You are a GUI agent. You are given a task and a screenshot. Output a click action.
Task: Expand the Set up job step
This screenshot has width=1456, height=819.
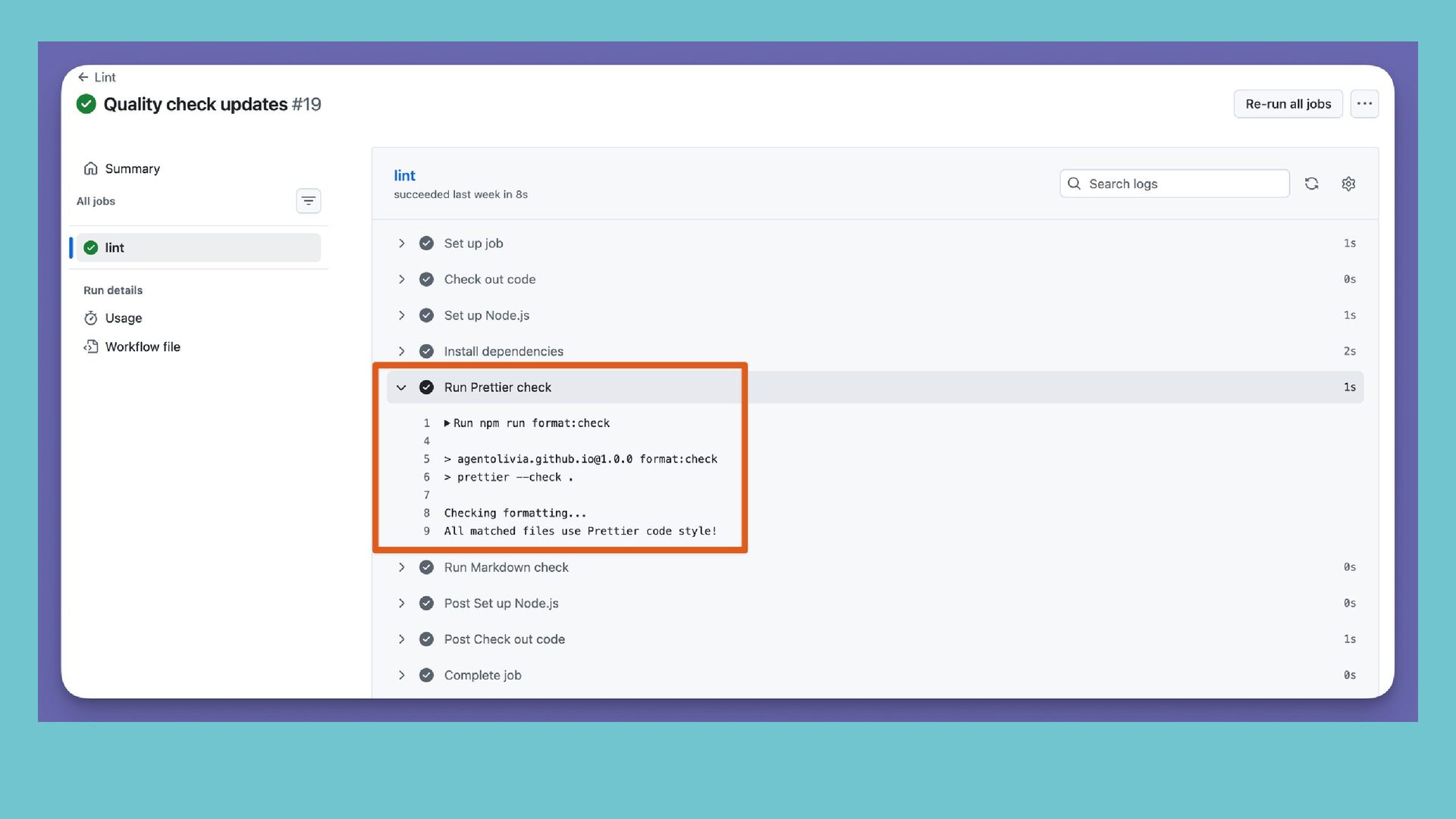[401, 243]
